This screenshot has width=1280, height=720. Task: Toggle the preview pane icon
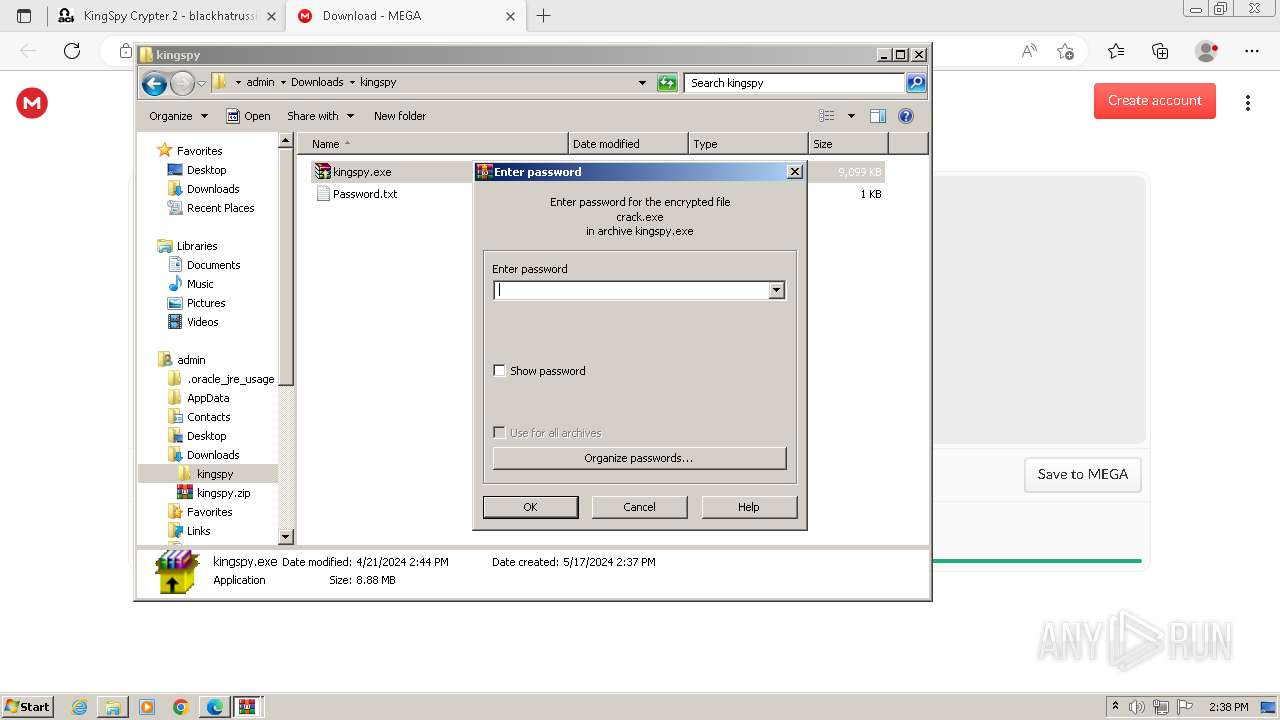877,116
